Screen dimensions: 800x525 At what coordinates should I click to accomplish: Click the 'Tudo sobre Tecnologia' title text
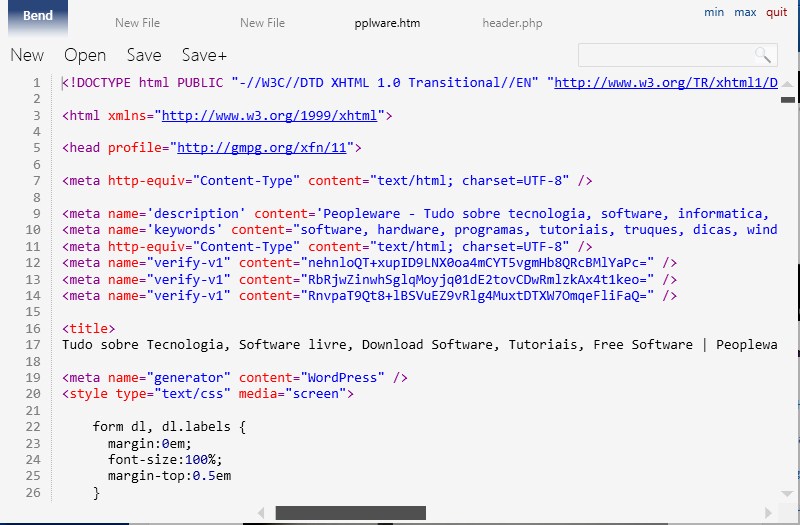pos(143,345)
